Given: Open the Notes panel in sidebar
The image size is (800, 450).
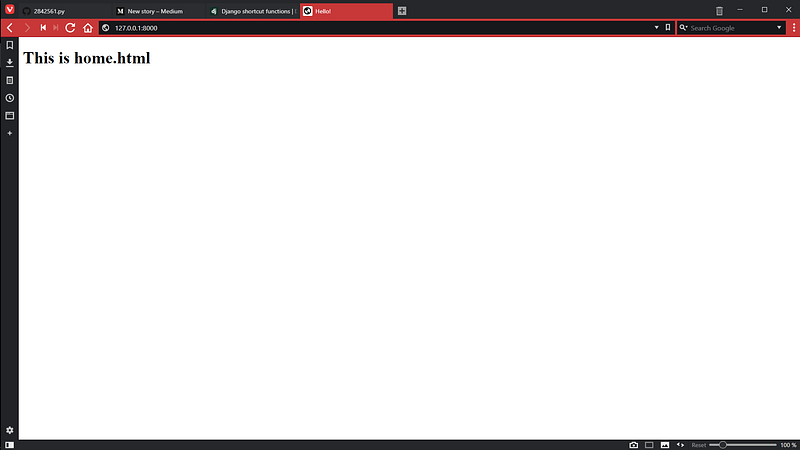Looking at the screenshot, I should [x=9, y=80].
